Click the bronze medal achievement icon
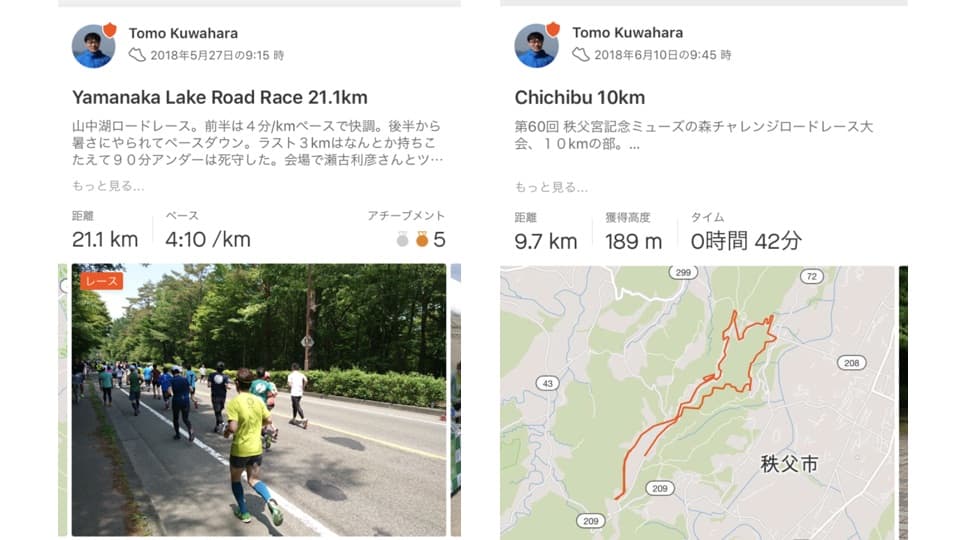Image resolution: width=960 pixels, height=540 pixels. 422,239
